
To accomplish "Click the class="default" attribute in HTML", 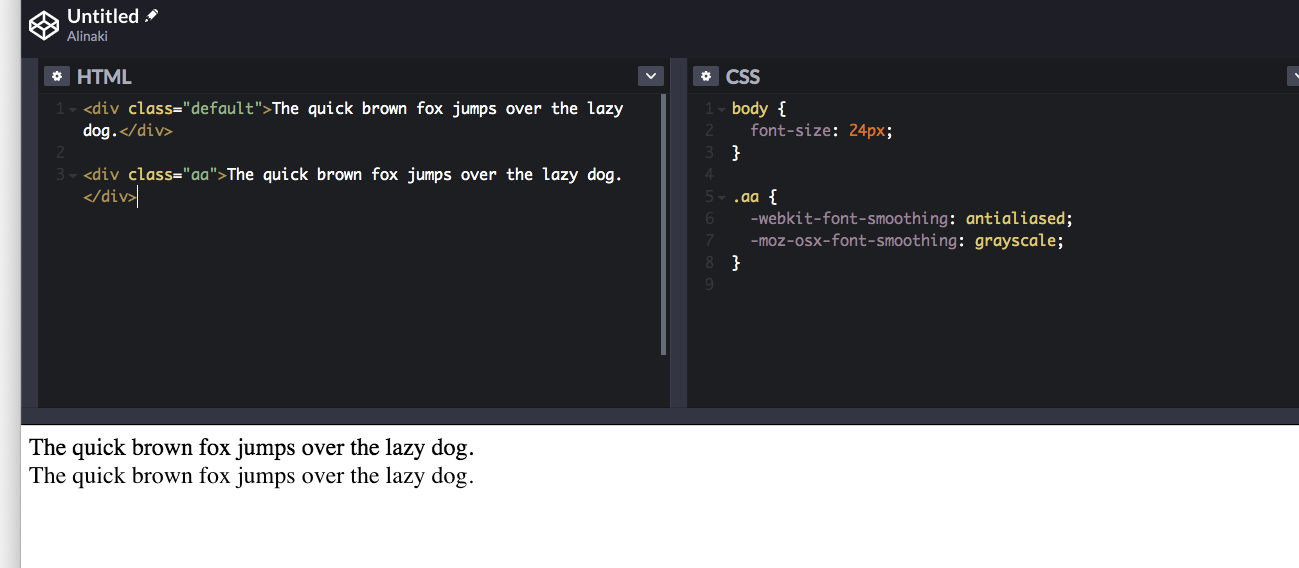I will coord(195,108).
